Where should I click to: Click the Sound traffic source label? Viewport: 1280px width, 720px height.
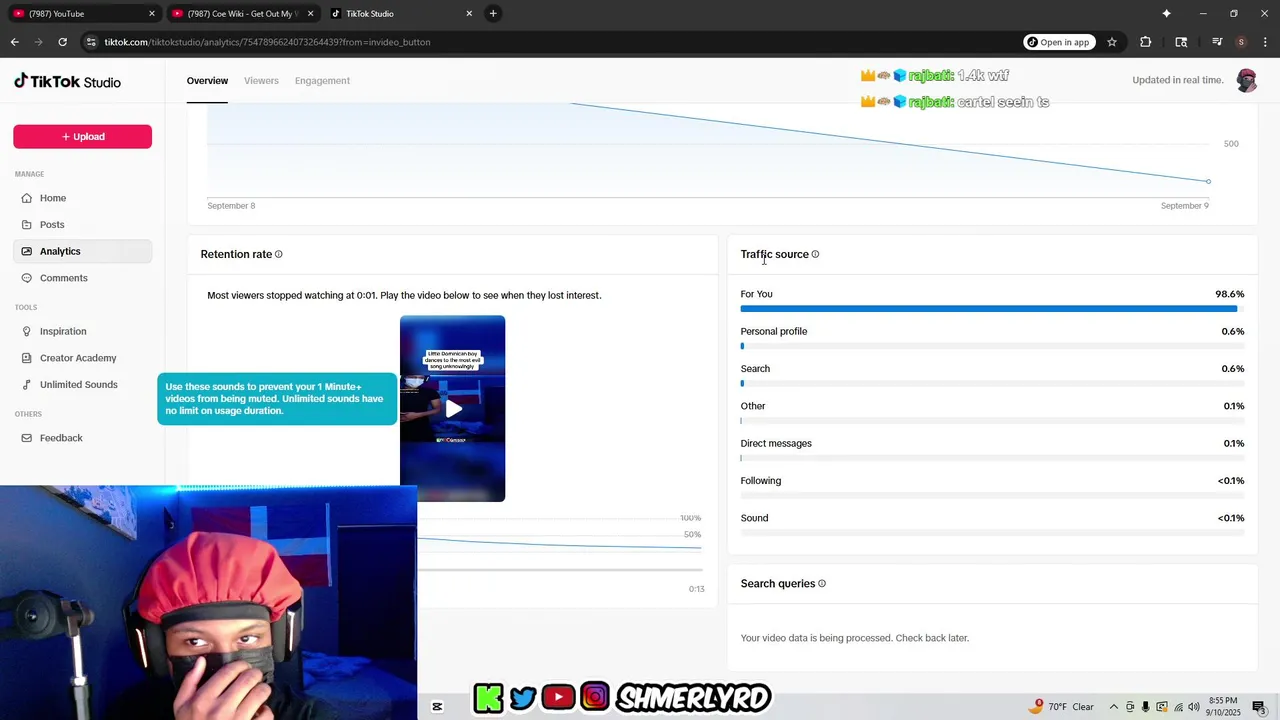point(754,518)
